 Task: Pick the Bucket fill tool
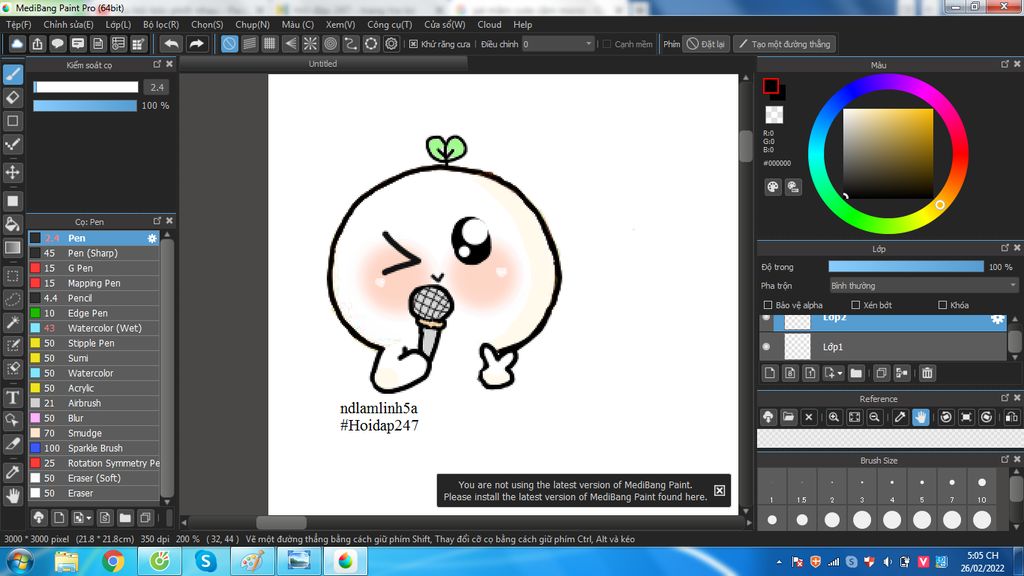(x=13, y=224)
